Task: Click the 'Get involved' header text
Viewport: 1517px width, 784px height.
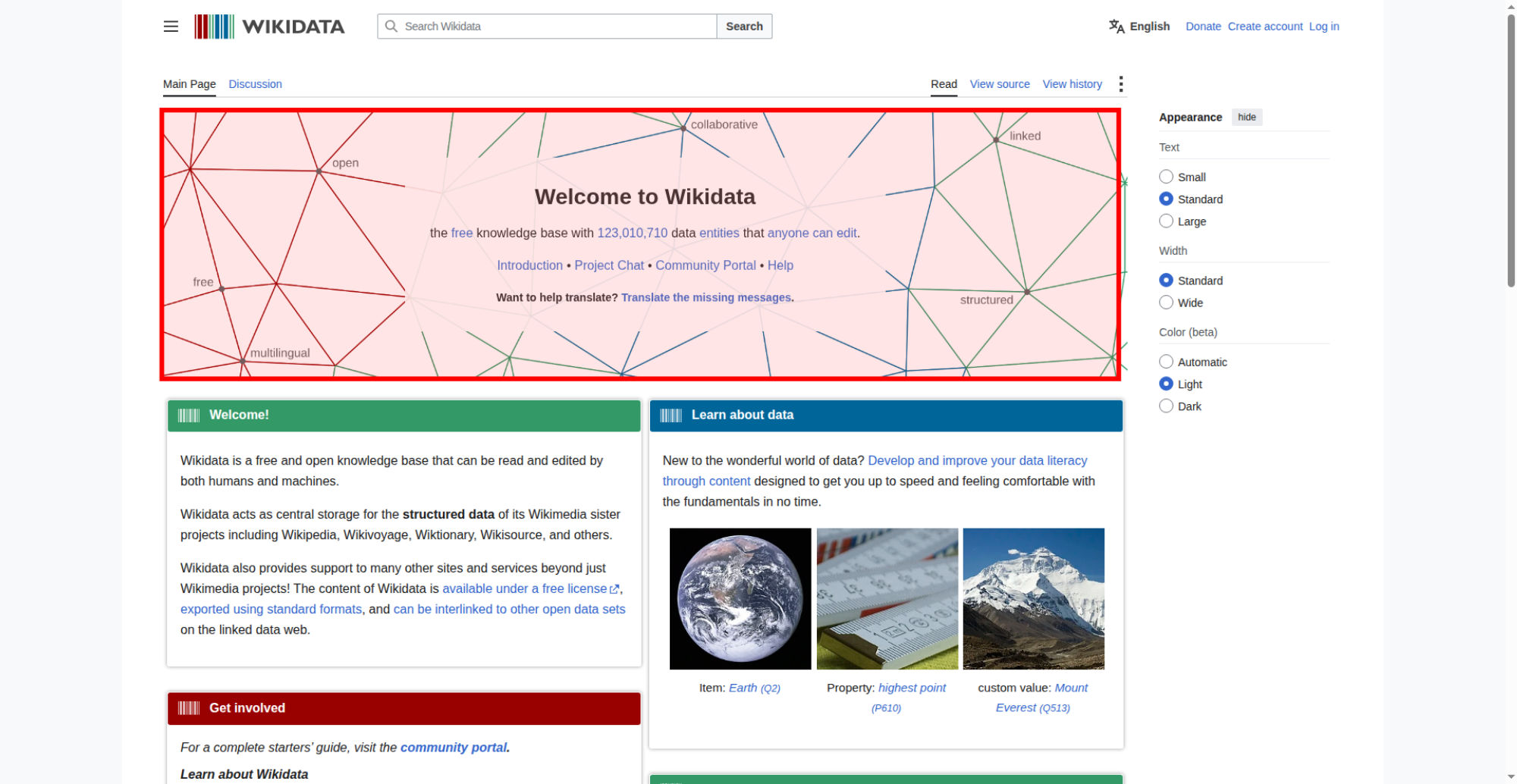Action: click(x=247, y=708)
